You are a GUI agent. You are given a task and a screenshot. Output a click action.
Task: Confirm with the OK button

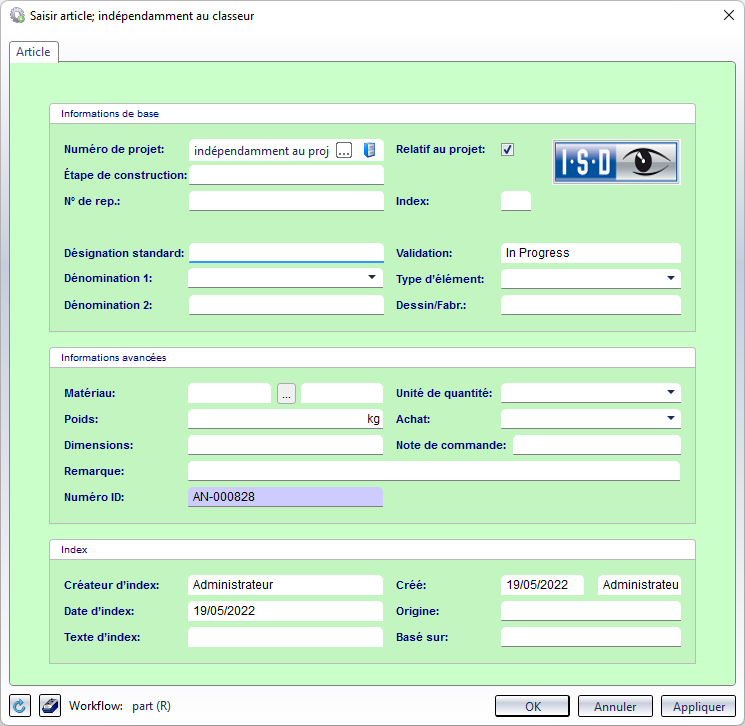pos(533,707)
